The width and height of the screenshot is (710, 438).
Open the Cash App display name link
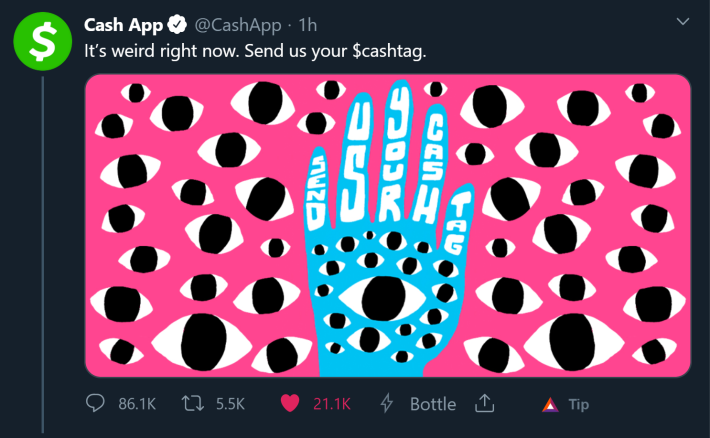pos(123,25)
